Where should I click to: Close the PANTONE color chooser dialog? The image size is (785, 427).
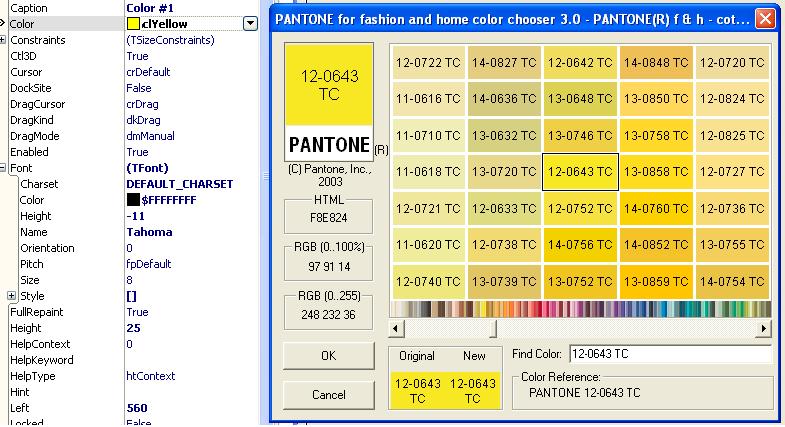pos(765,19)
